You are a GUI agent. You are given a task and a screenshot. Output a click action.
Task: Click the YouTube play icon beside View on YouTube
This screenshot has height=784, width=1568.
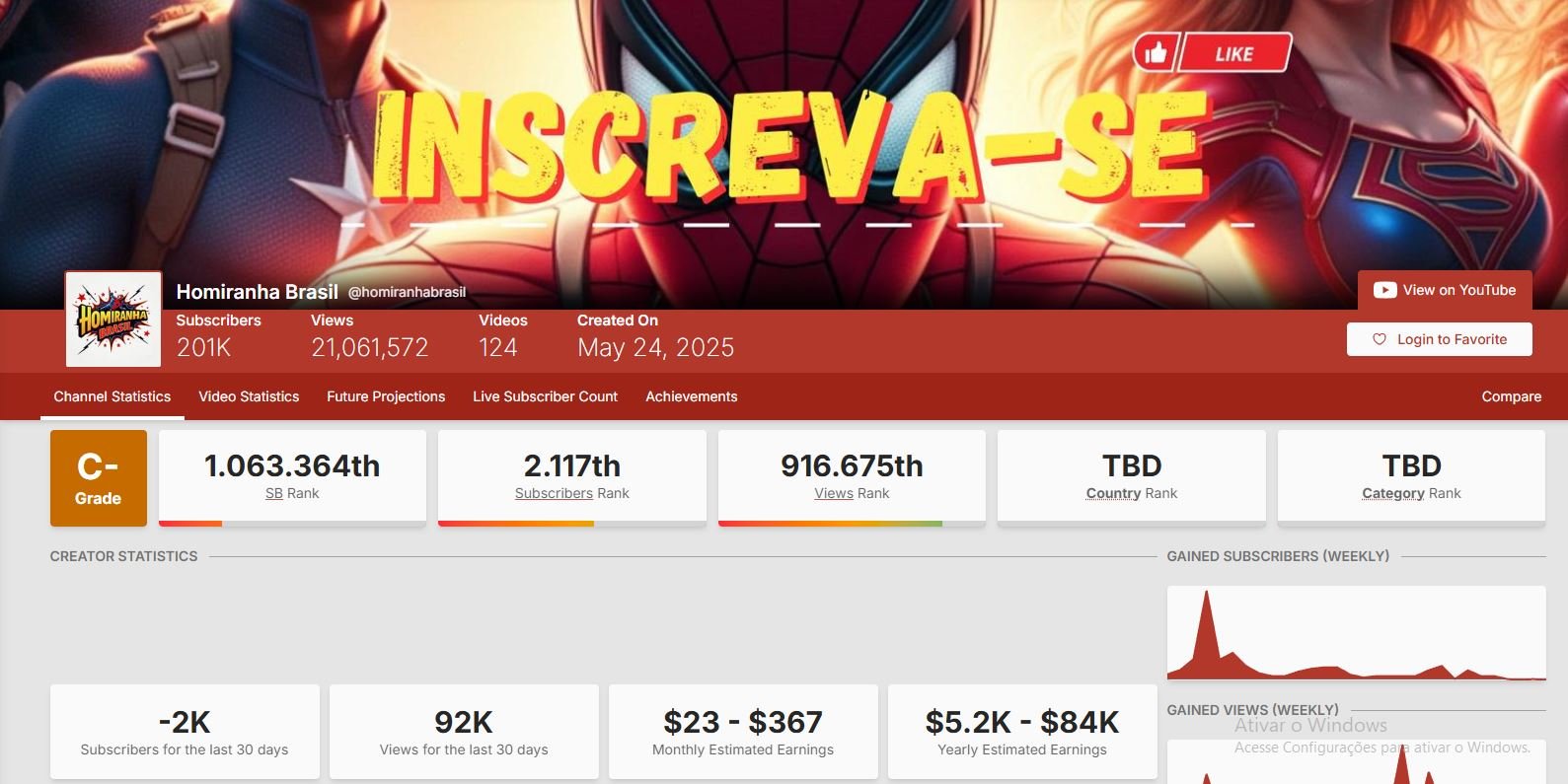(x=1384, y=290)
